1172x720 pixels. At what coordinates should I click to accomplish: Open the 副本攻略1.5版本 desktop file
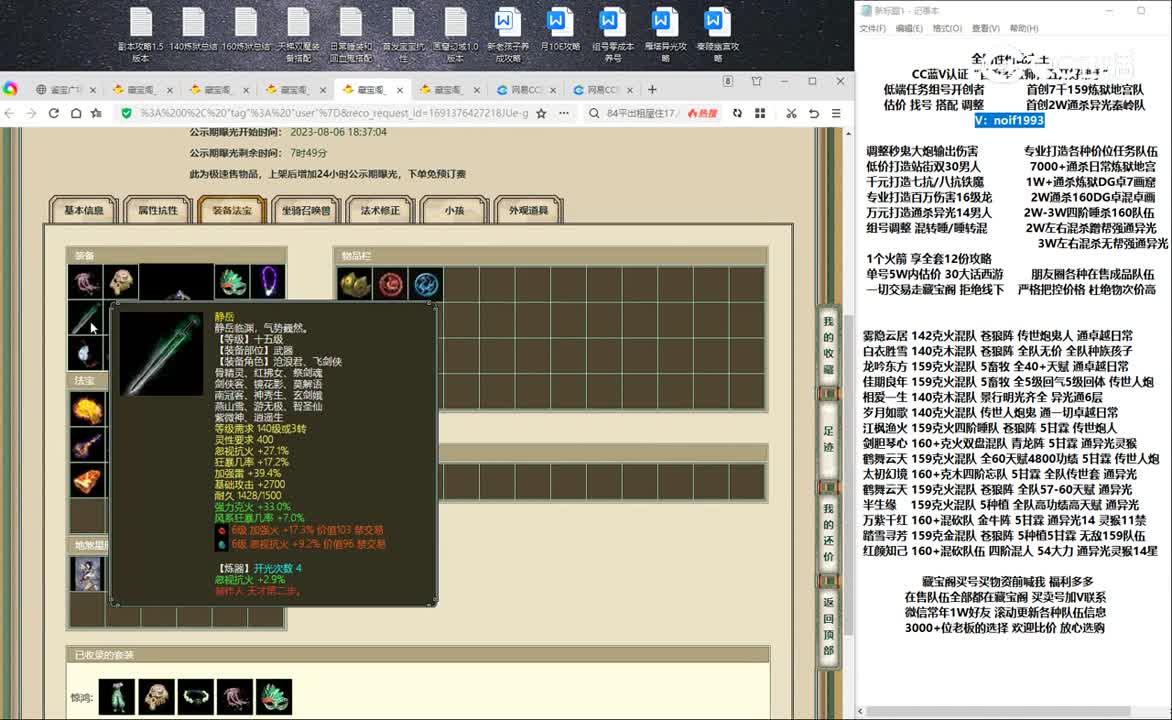coord(141,34)
